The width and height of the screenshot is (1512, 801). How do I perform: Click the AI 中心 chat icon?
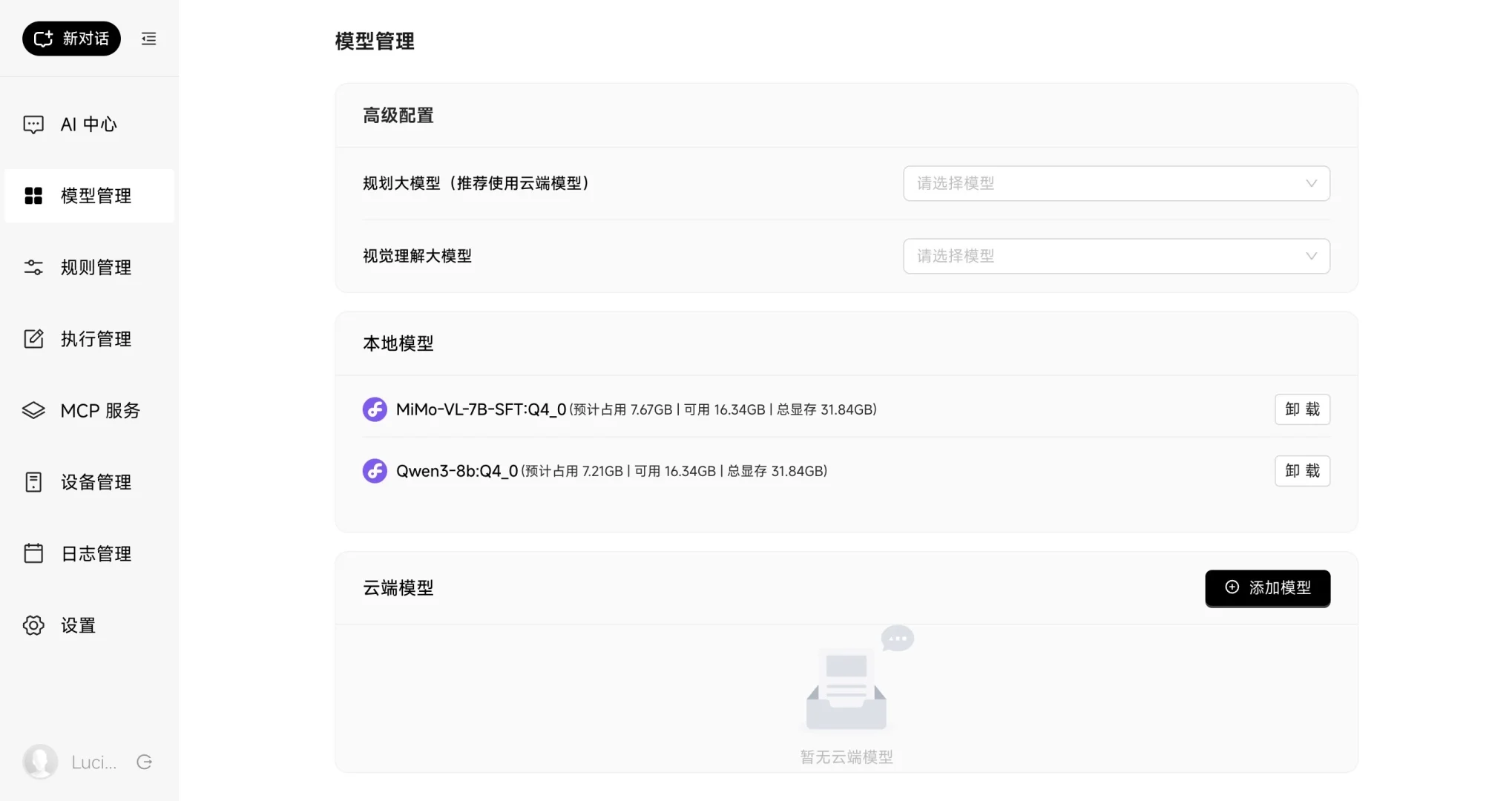point(33,124)
